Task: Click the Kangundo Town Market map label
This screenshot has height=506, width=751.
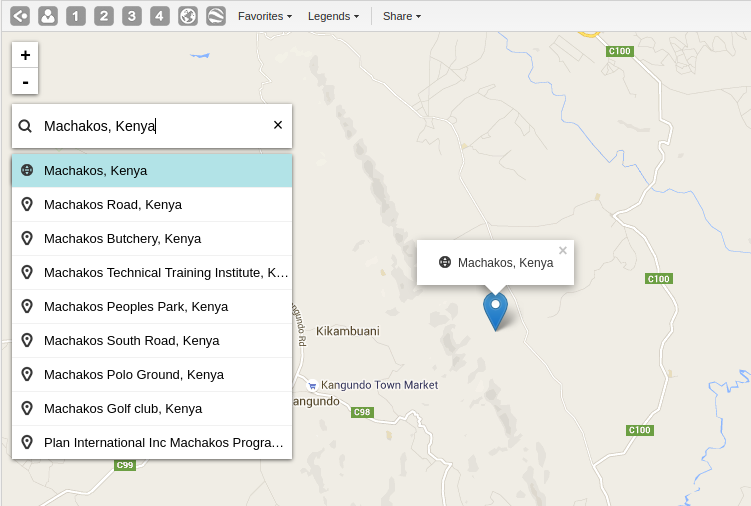Action: pos(379,385)
